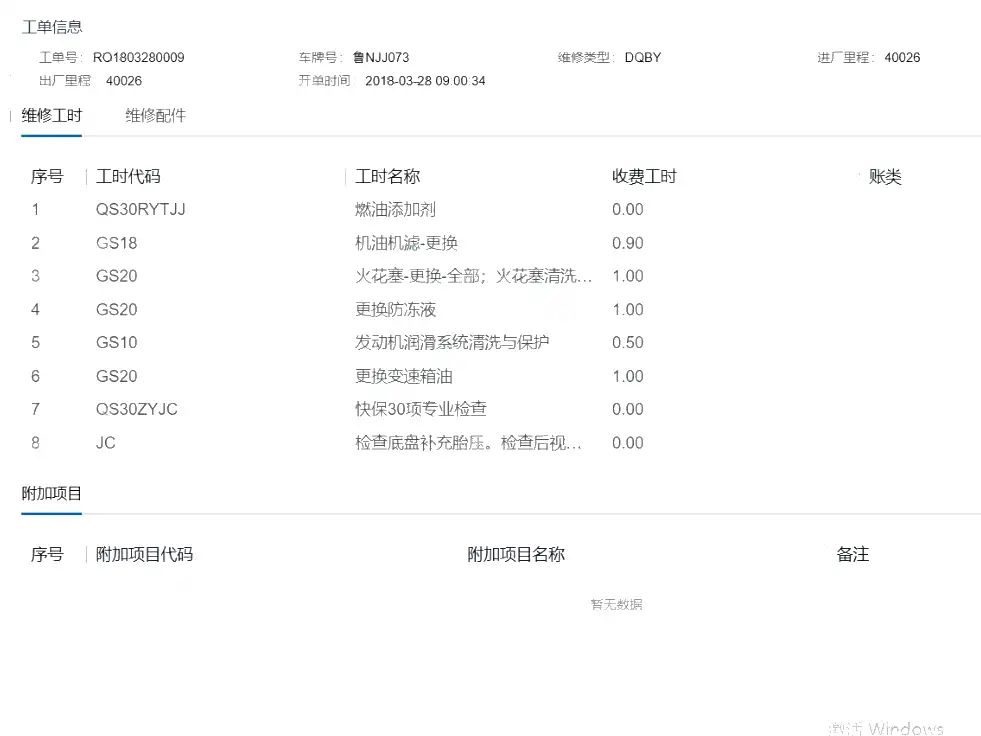The image size is (981, 736).
Task: Select row 更换防冻液
Action: 395,310
